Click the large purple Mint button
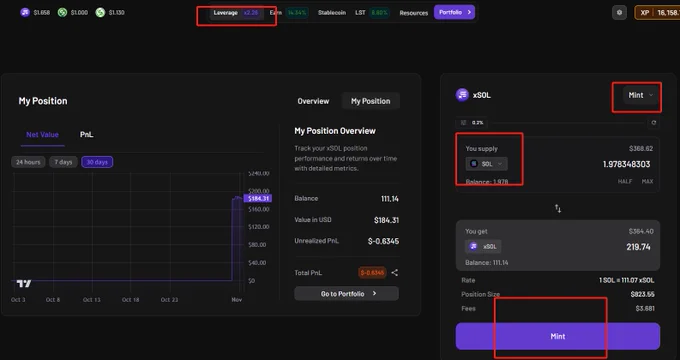This screenshot has height=360, width=680. pos(558,336)
